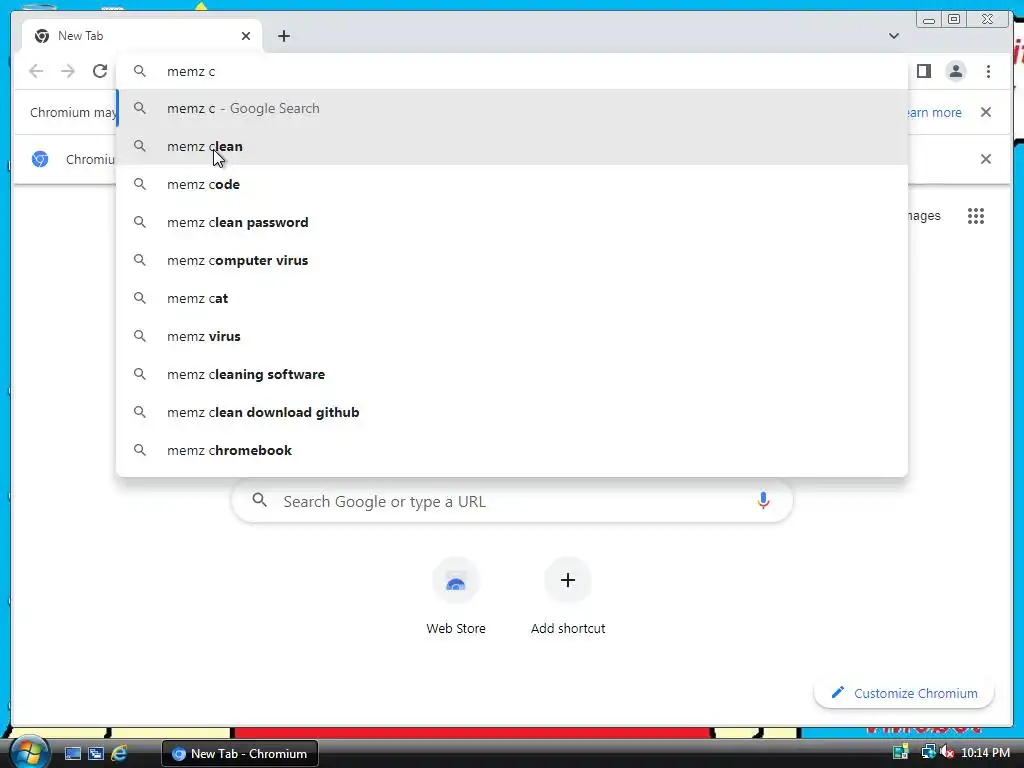Click the browser forward arrow
This screenshot has height=768, width=1024.
click(x=68, y=71)
